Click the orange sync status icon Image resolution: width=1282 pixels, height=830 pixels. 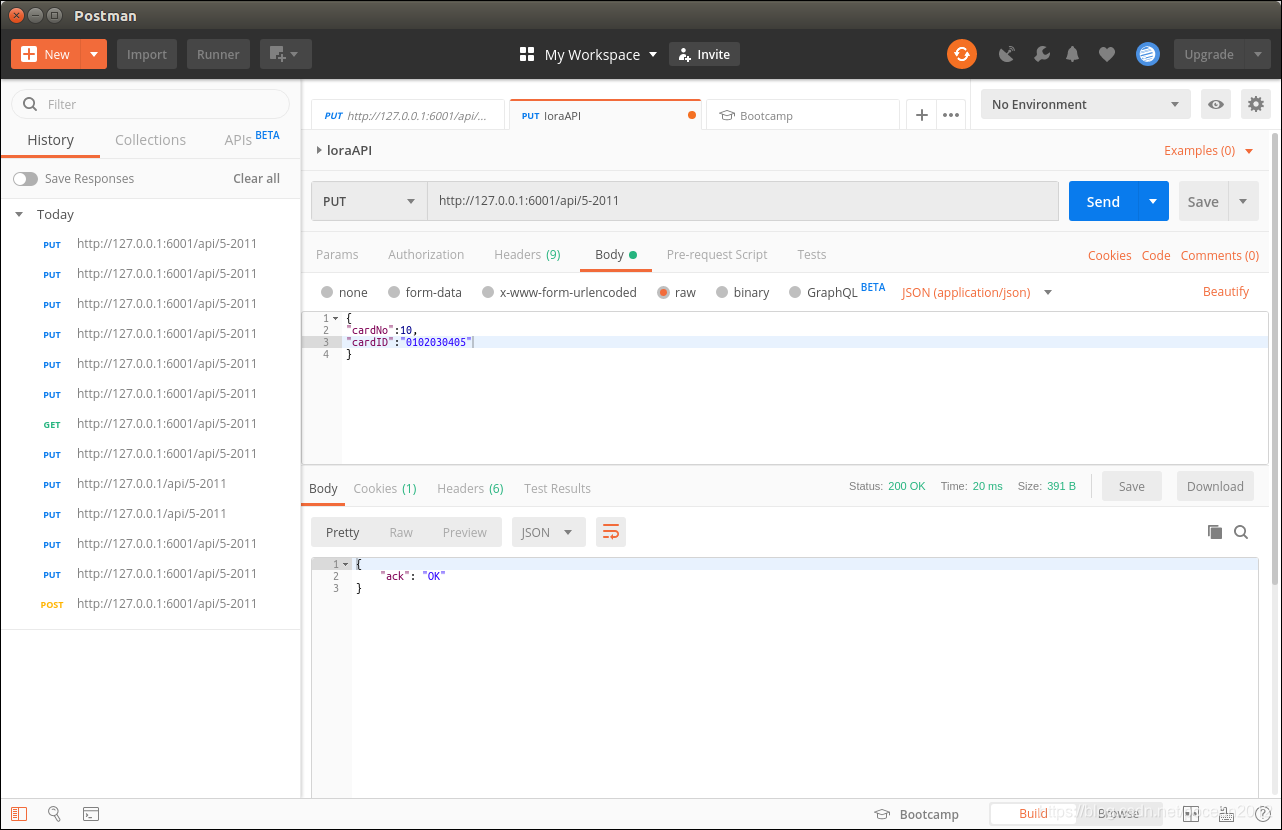[962, 54]
